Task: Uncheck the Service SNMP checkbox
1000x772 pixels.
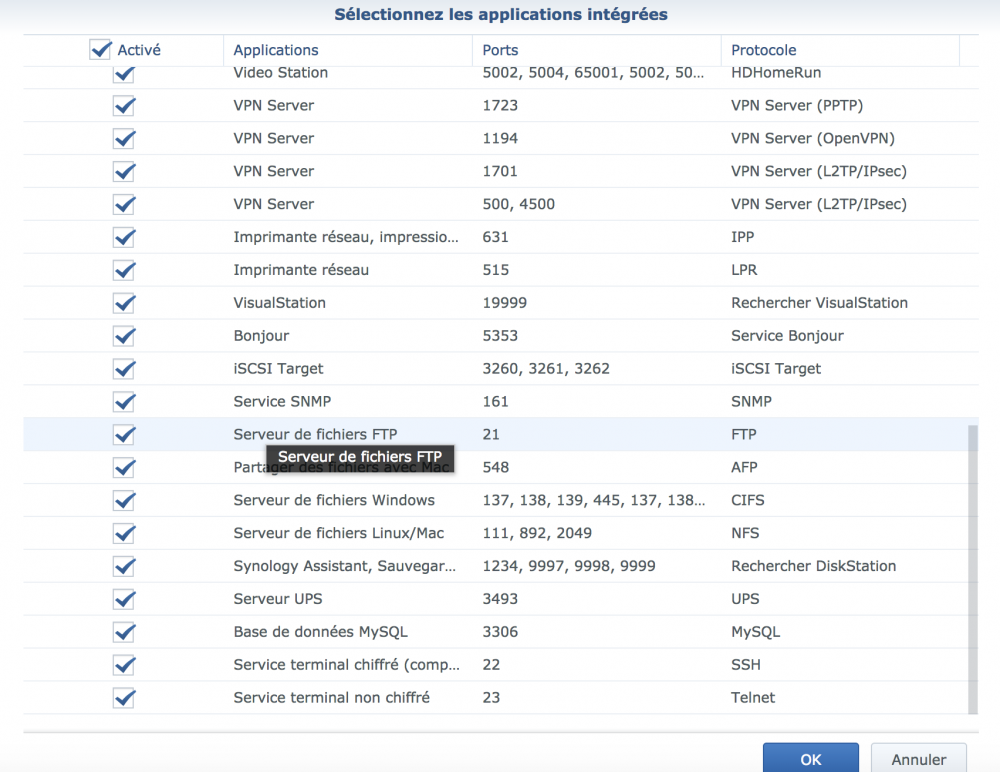Action: coord(124,402)
